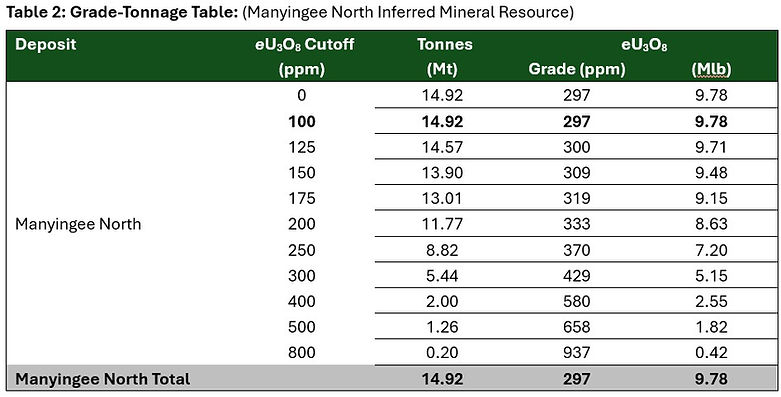Image resolution: width=781 pixels, height=397 pixels.
Task: Click the '(Mt)' unit label in header
Action: point(442,70)
